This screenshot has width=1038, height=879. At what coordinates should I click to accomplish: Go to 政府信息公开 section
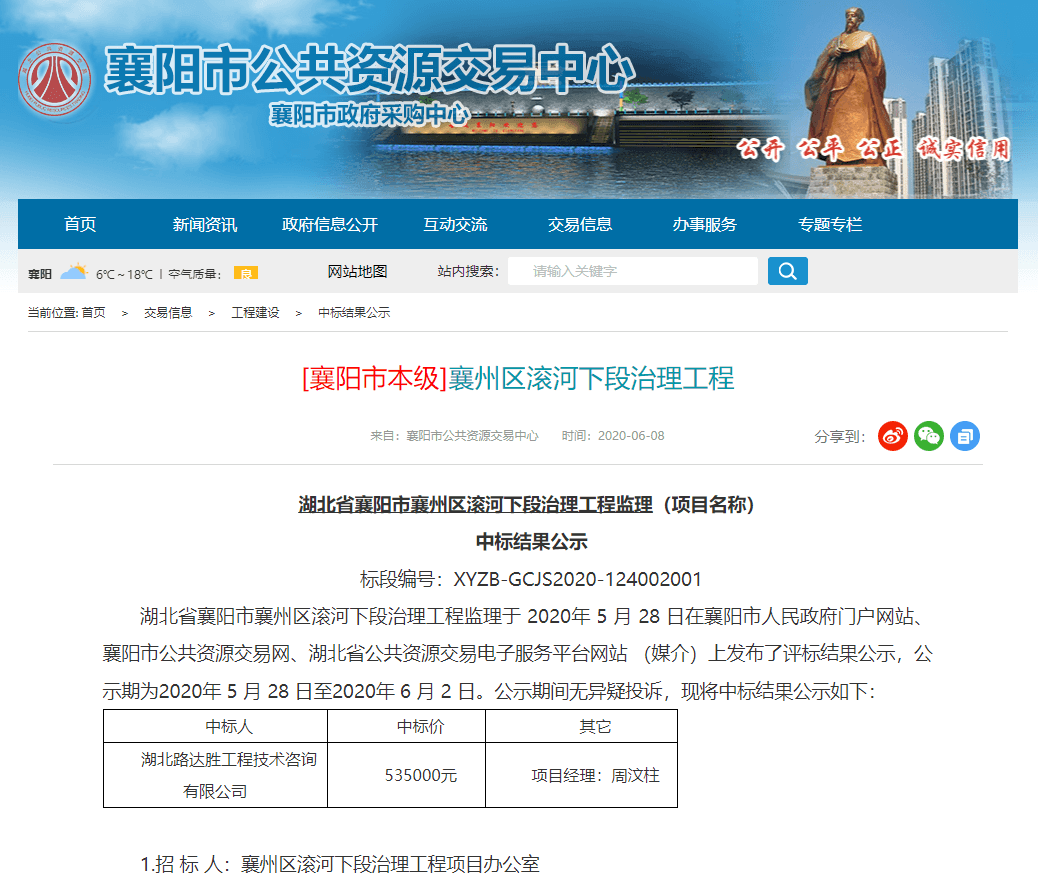pos(330,224)
